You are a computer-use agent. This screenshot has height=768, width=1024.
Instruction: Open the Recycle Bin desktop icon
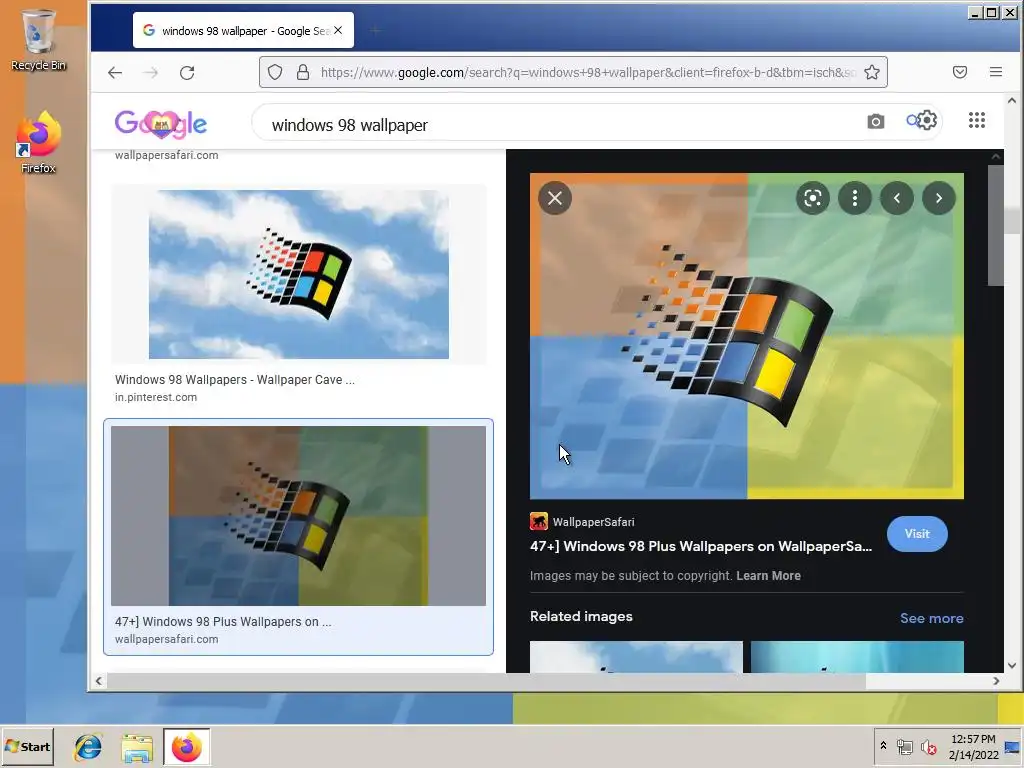coord(38,39)
